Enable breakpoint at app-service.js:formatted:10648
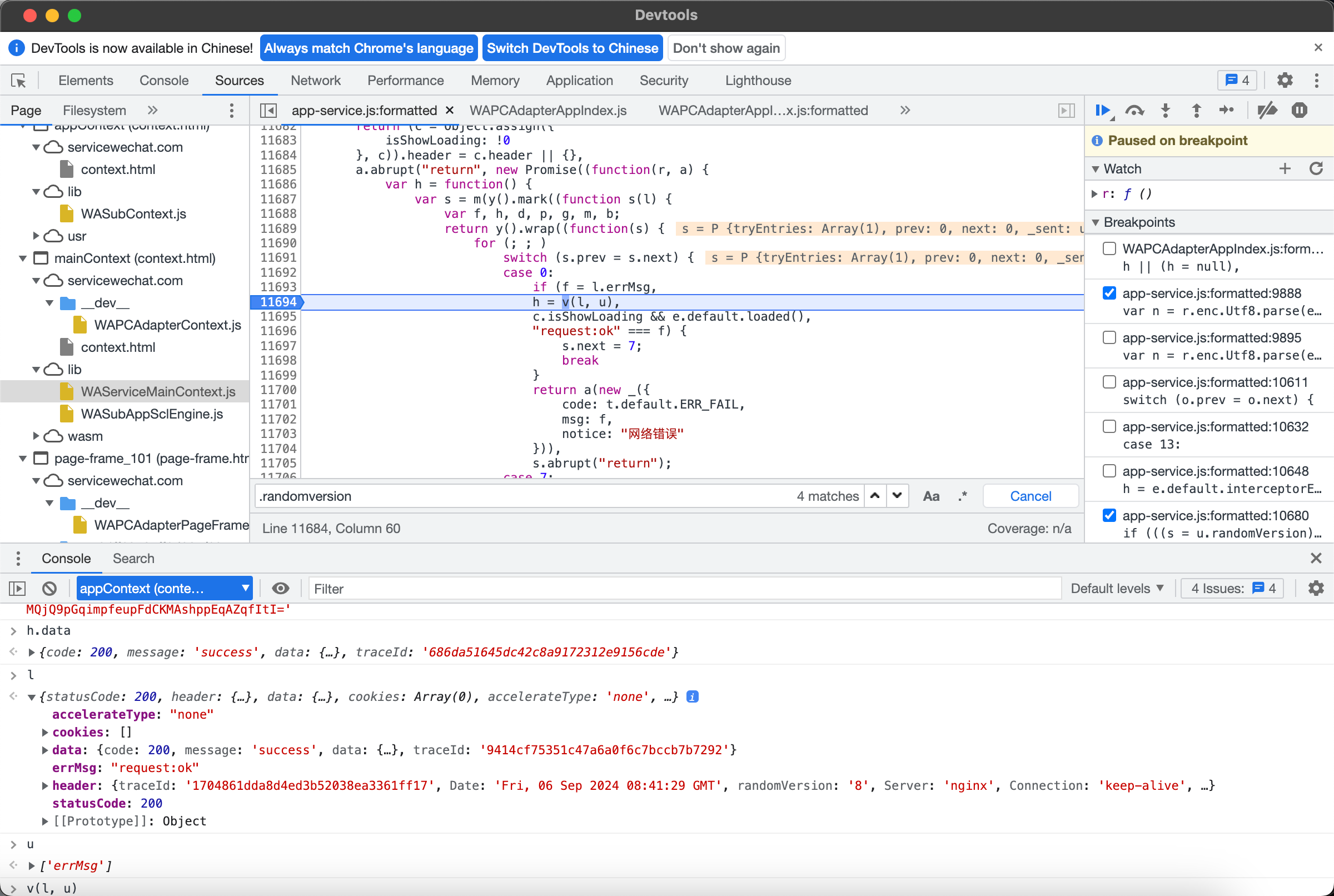 click(1109, 471)
